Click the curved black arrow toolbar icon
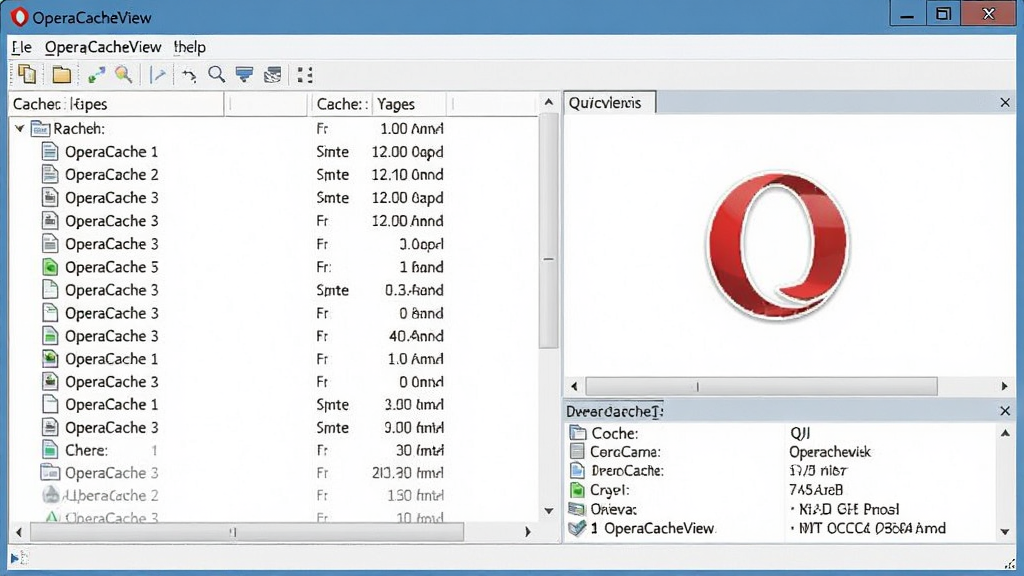 pos(189,76)
